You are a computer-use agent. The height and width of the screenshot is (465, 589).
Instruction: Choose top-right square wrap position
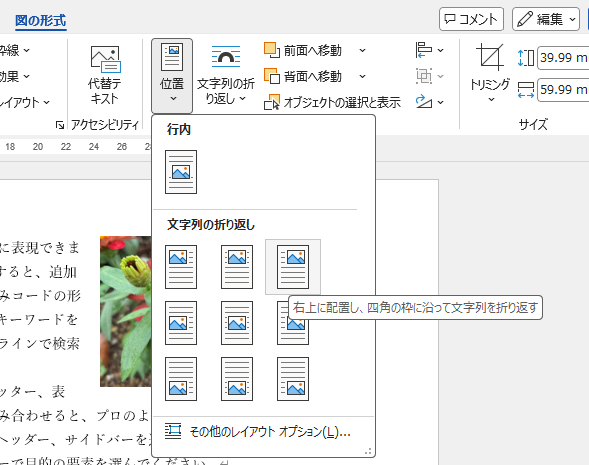pos(293,267)
